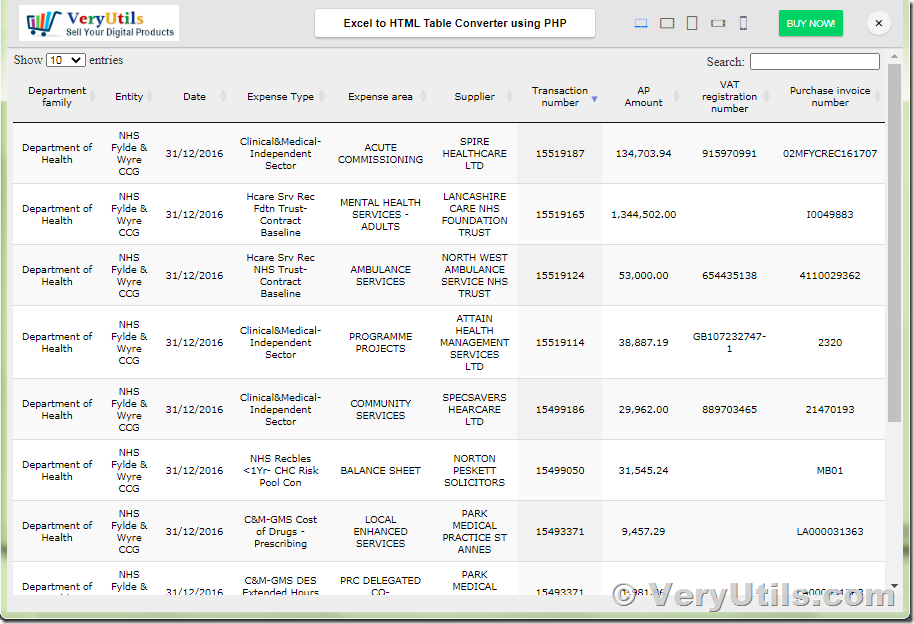
Task: Select VAT registration number 654435138
Action: click(x=729, y=275)
